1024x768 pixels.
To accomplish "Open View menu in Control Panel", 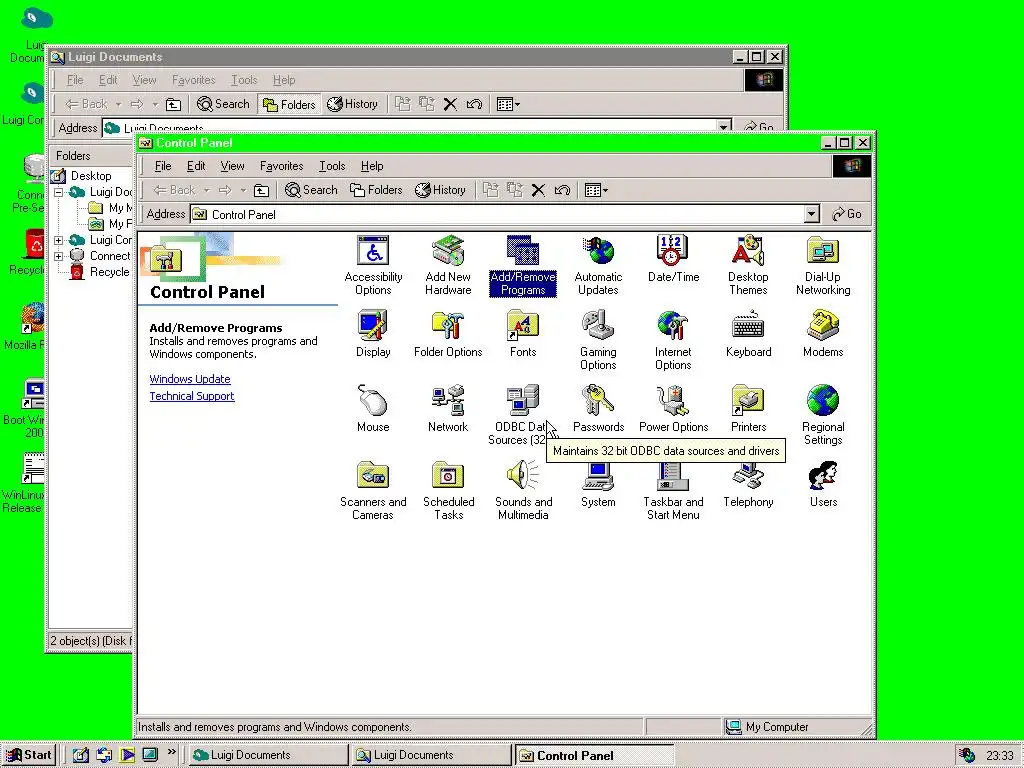I will click(x=232, y=166).
